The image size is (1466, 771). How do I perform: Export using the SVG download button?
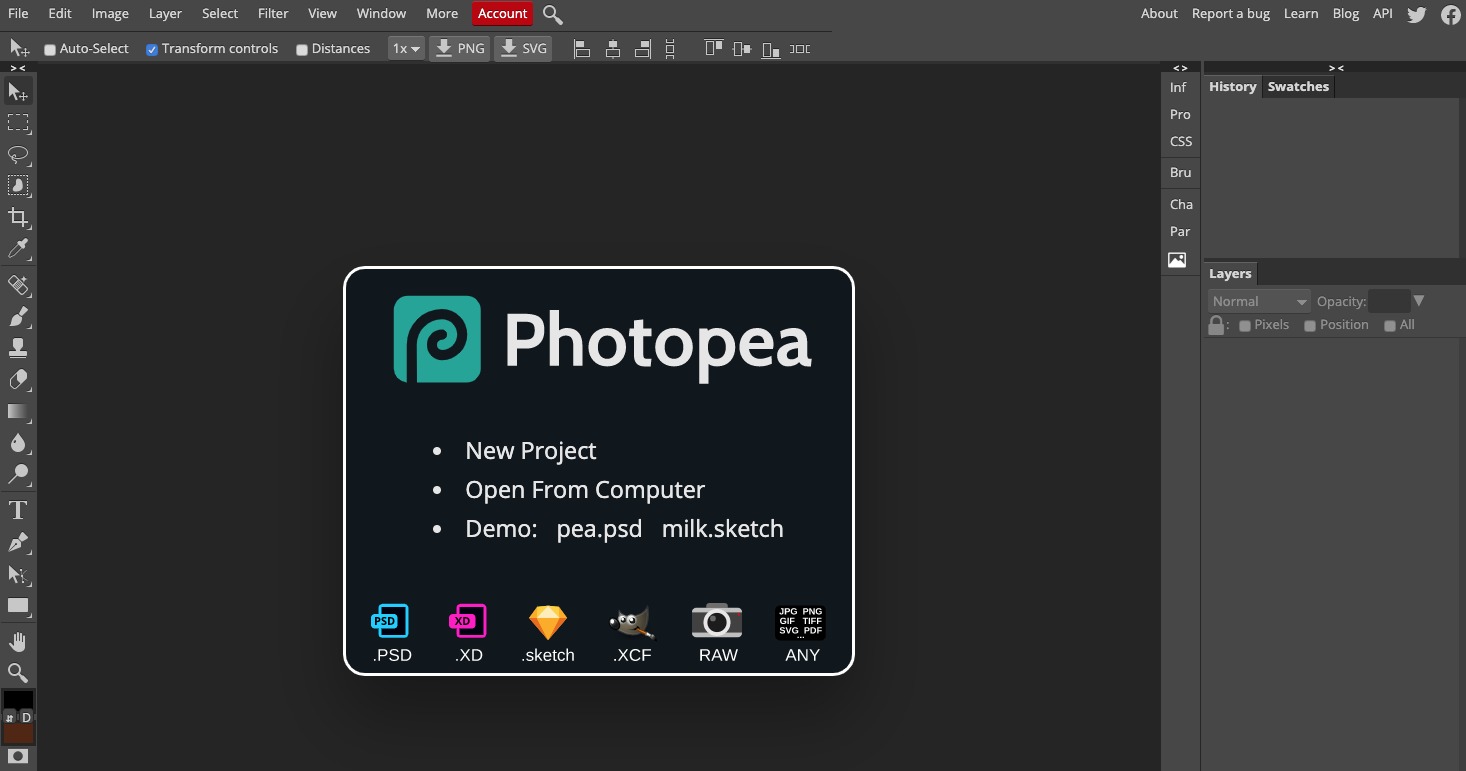523,48
